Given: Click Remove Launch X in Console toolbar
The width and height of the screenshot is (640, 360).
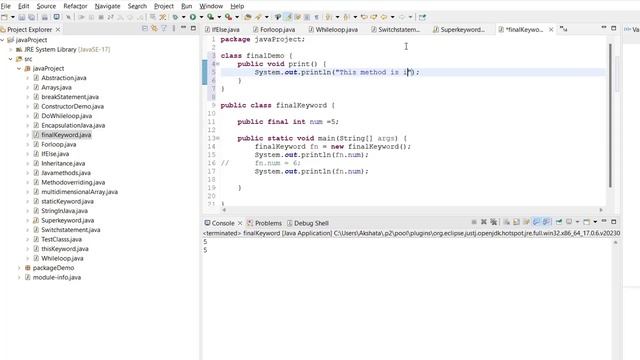Looking at the screenshot, I should coord(484,222).
